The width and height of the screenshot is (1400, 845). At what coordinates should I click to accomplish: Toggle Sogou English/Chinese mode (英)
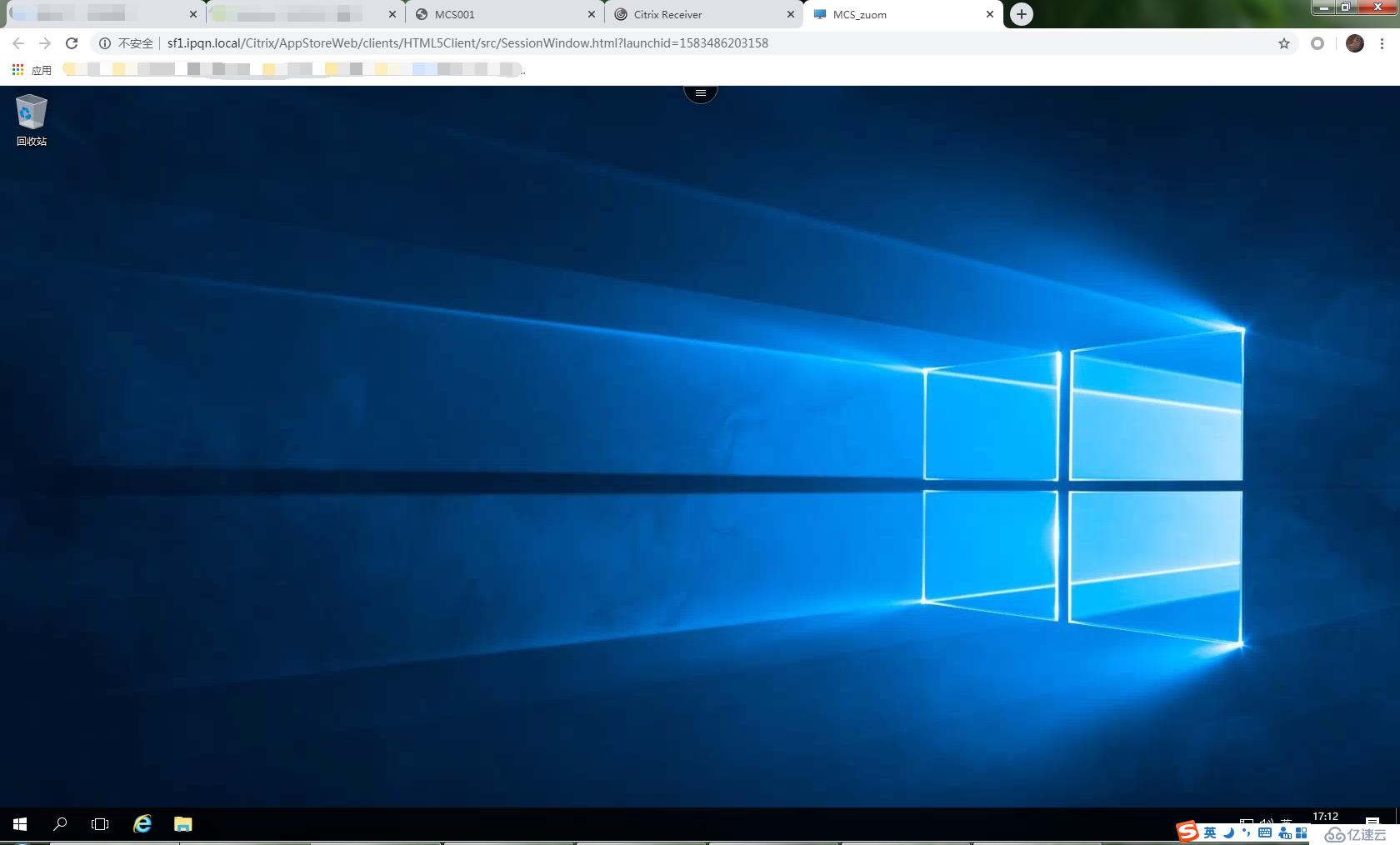pos(1210,832)
